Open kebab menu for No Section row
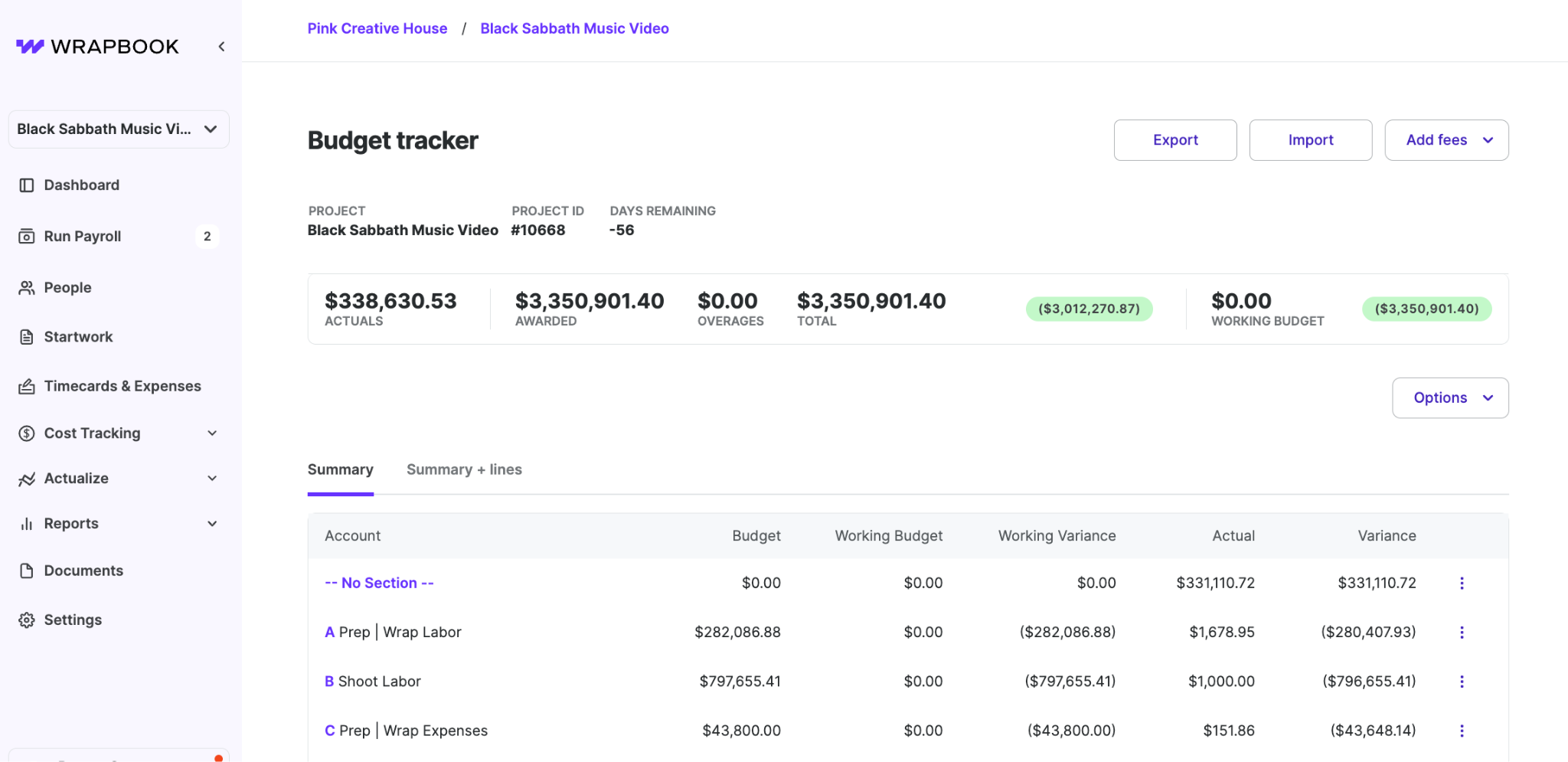Image resolution: width=1568 pixels, height=762 pixels. (x=1461, y=584)
